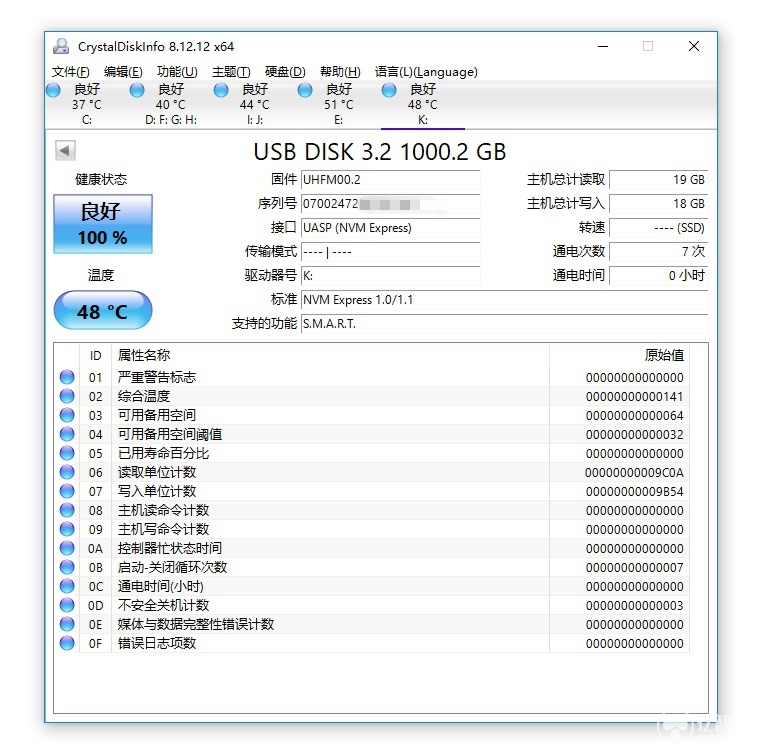Select disk tab showing 51 °C
The image size is (784, 755).
tap(338, 105)
